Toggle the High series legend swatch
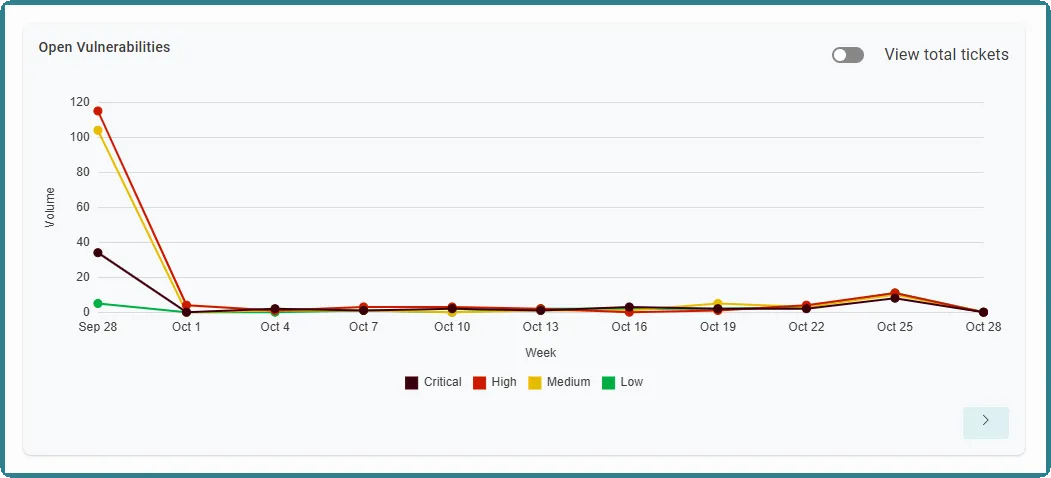Viewport: 1051px width, 478px height. pos(479,383)
